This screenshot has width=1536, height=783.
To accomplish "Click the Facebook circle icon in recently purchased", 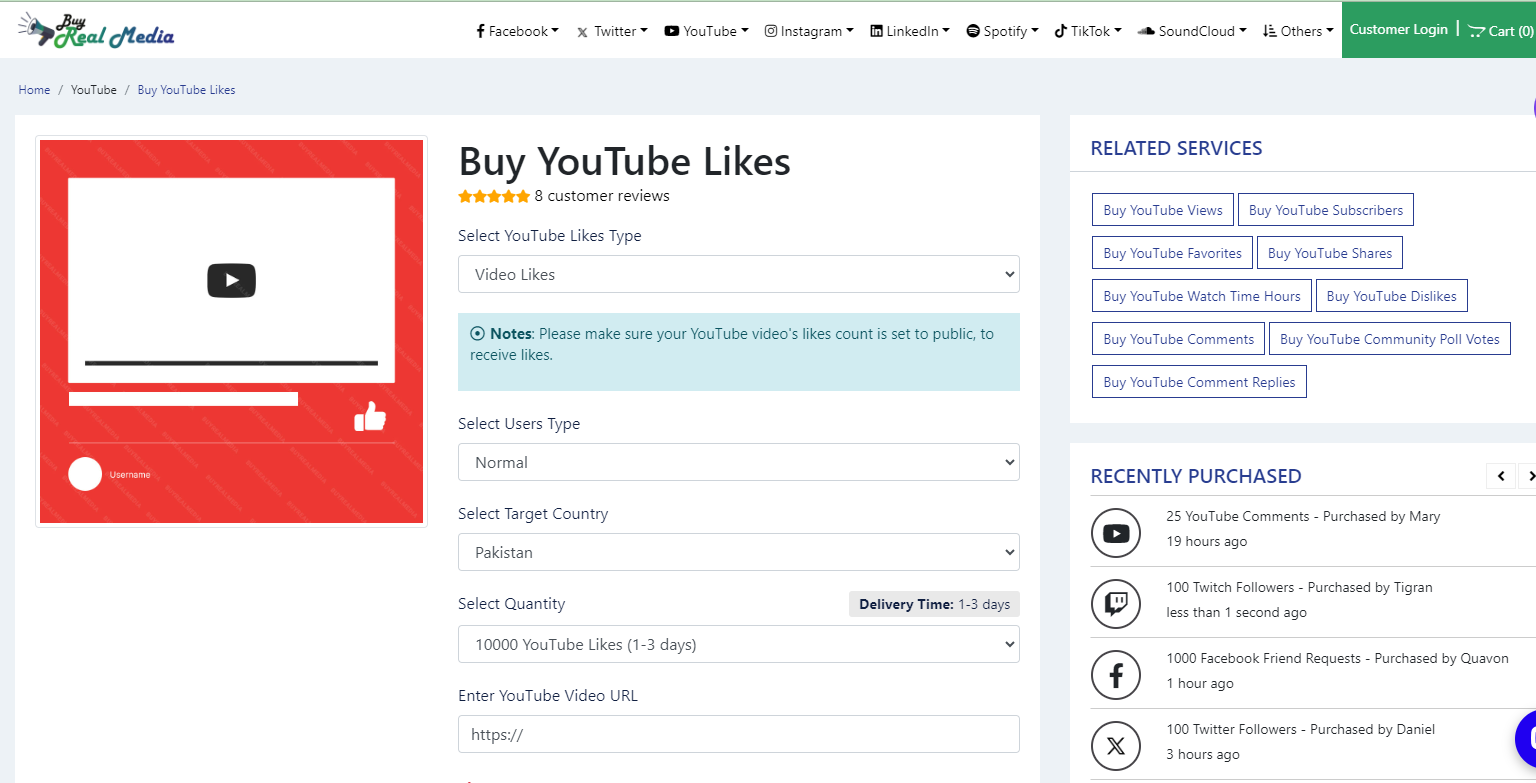I will 1115,675.
